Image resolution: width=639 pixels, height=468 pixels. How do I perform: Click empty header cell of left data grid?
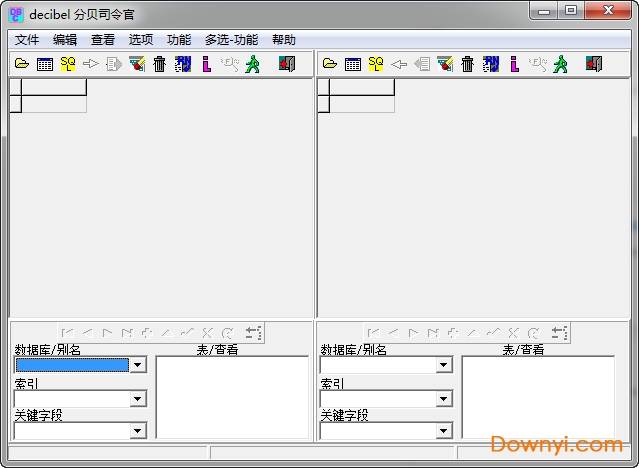tap(54, 87)
